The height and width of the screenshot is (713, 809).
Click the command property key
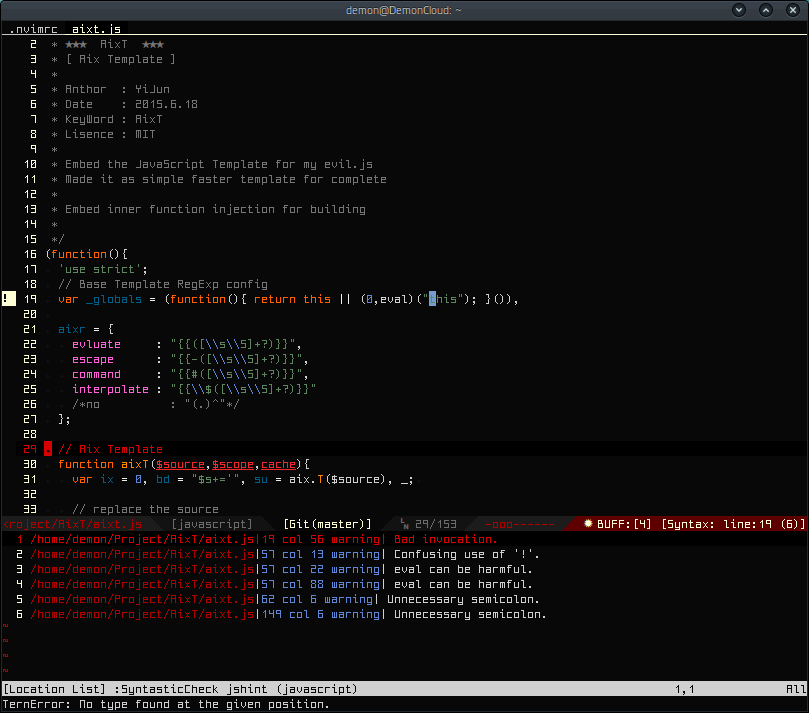[x=96, y=374]
